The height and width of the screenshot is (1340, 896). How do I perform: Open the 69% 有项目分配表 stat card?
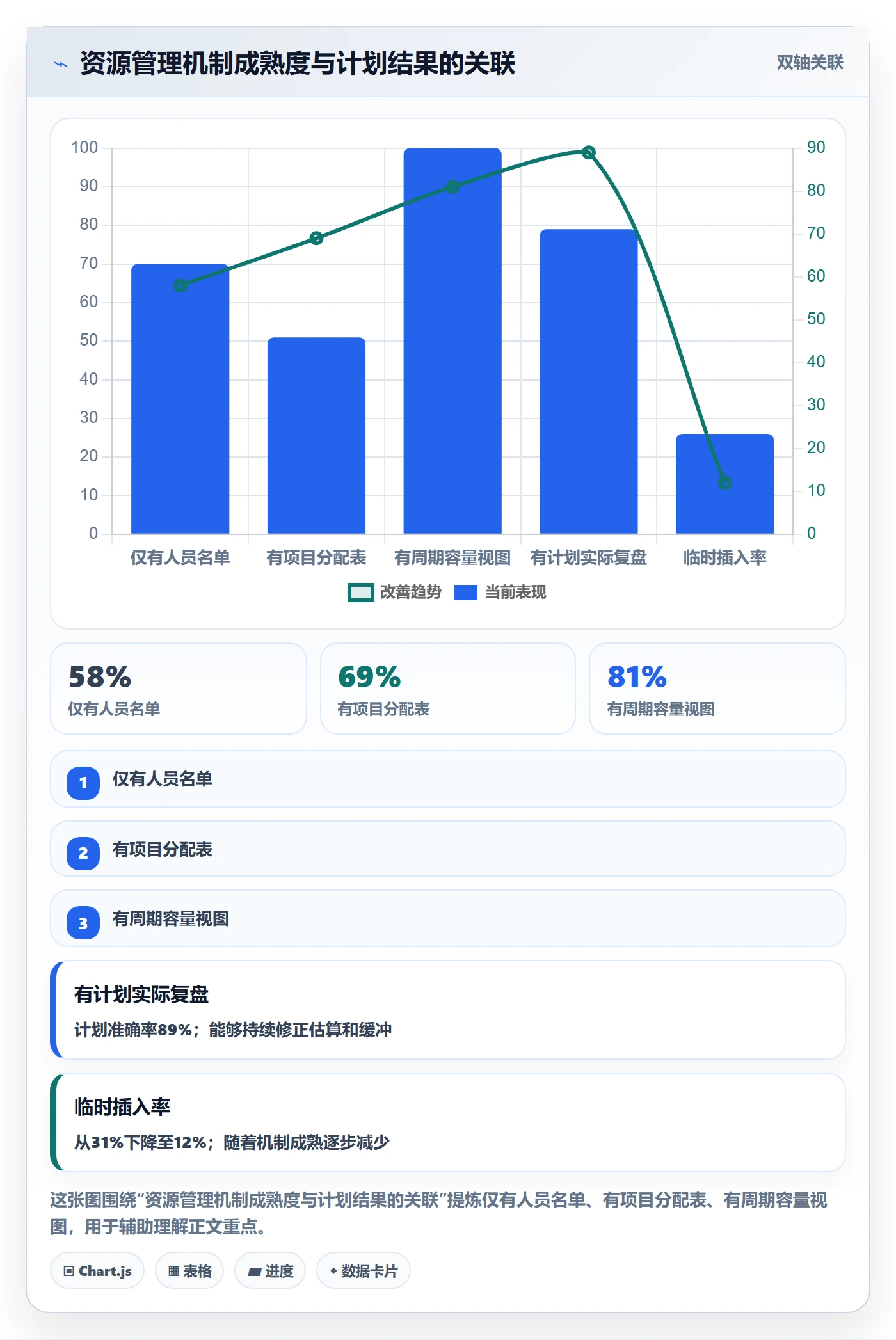click(448, 689)
